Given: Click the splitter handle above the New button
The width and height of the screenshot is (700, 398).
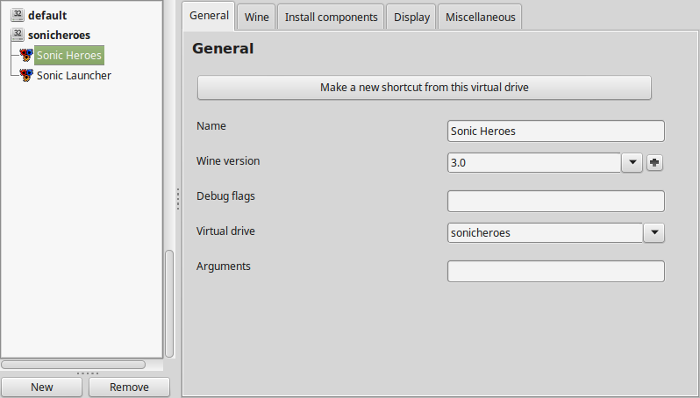Looking at the screenshot, I should tap(87, 373).
